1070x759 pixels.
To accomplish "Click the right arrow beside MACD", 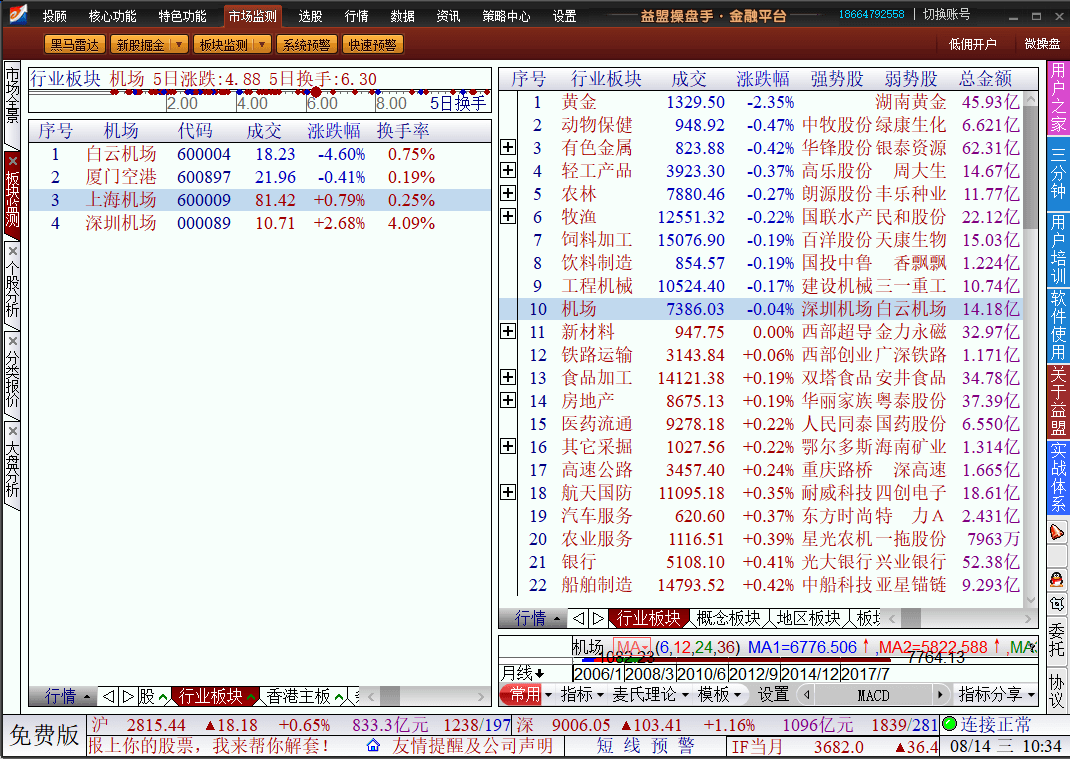I will [x=940, y=695].
